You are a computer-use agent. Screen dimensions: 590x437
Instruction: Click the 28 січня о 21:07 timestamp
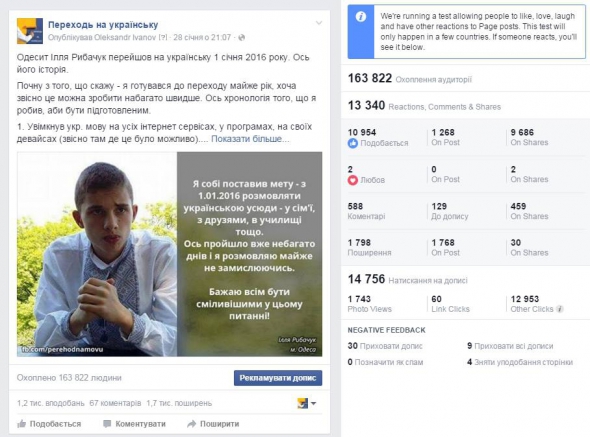coord(202,38)
